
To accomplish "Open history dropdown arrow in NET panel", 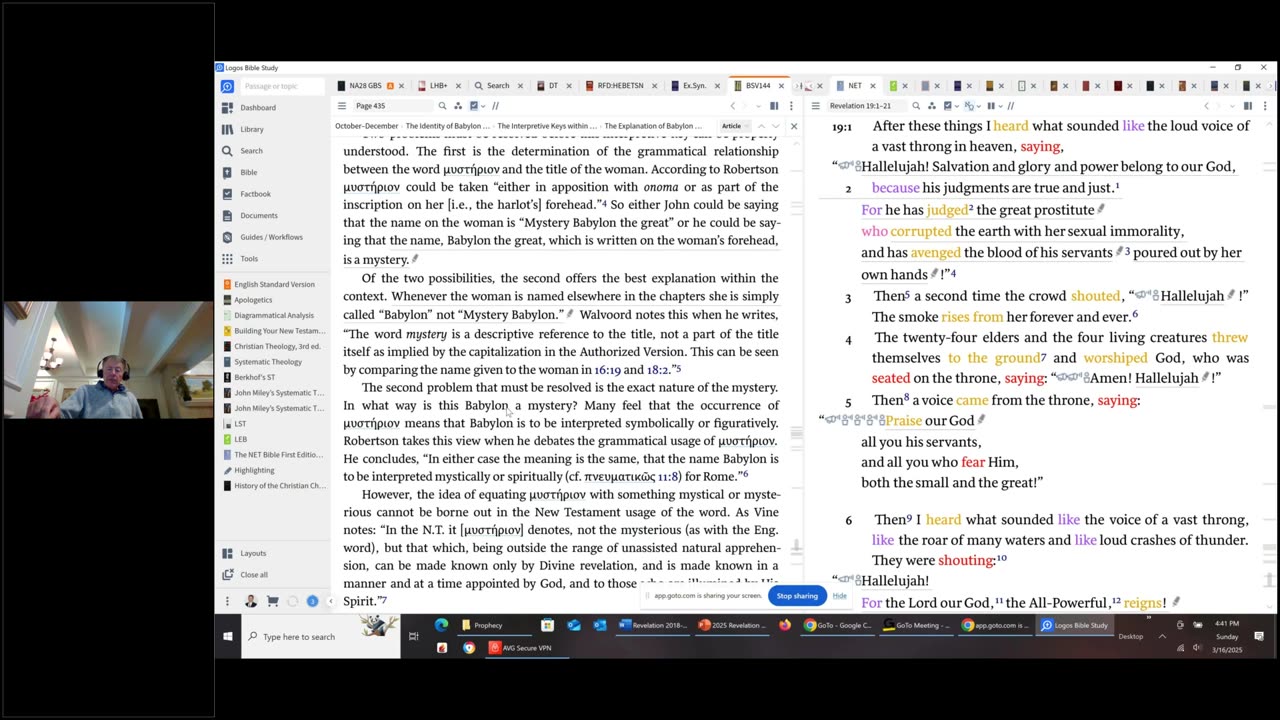I will coord(1232,106).
